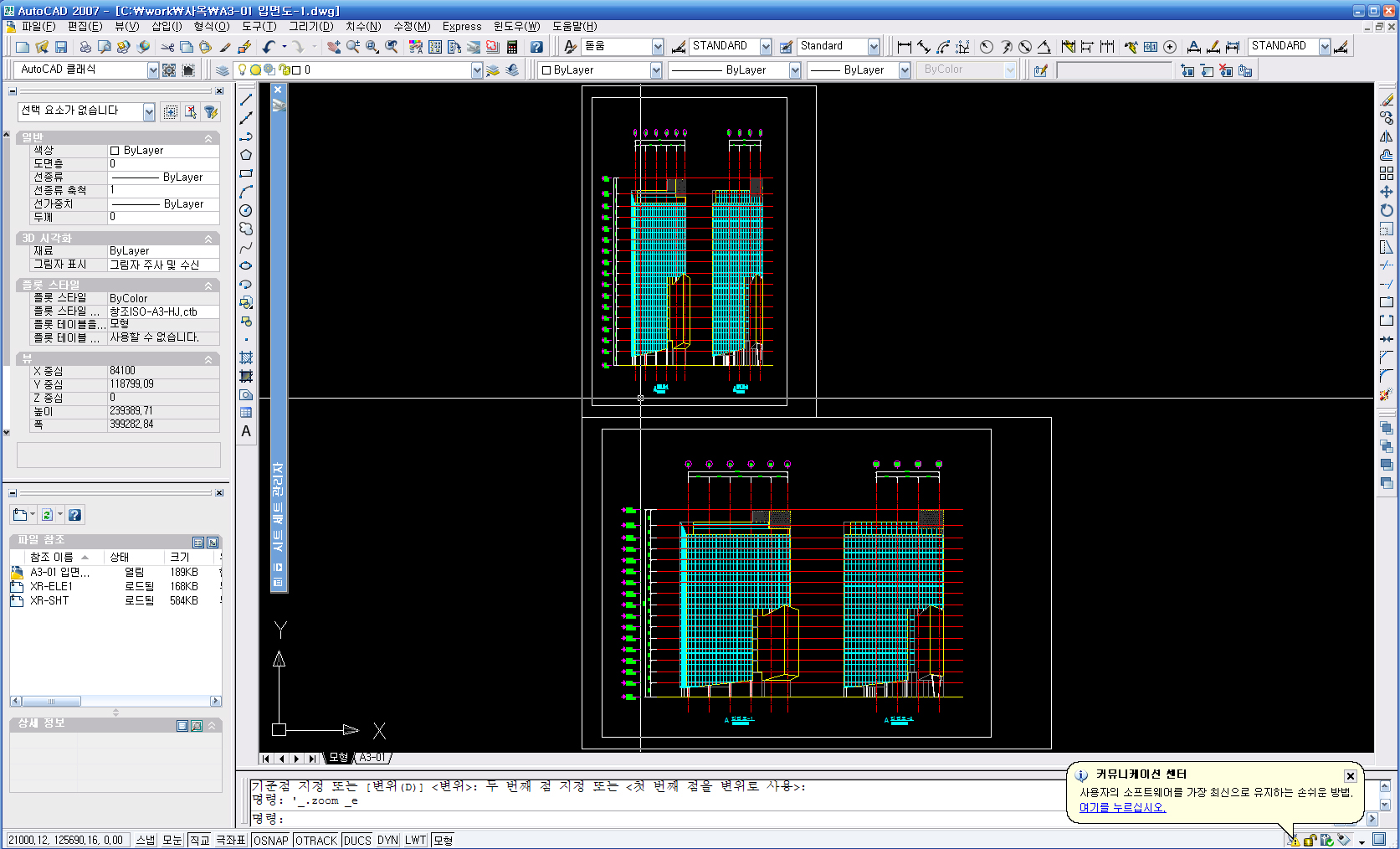Click the 여기를 누르십시오 link
This screenshot has height=849, width=1400.
click(1122, 807)
